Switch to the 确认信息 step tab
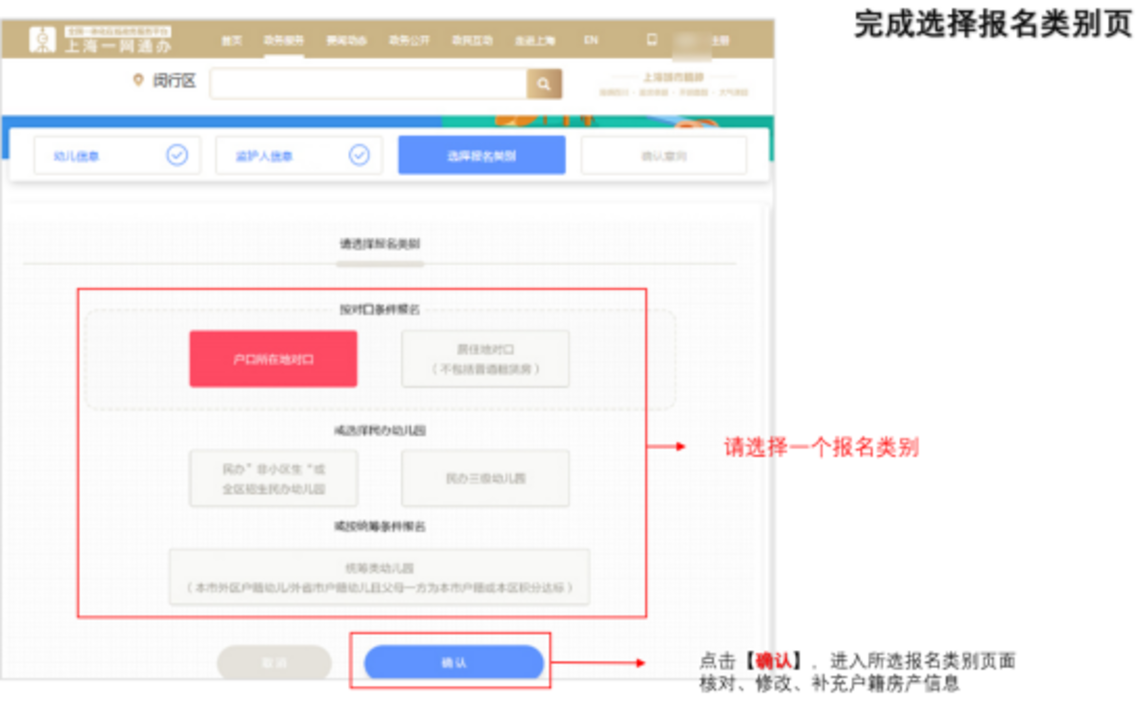1140x701 pixels. (x=665, y=154)
